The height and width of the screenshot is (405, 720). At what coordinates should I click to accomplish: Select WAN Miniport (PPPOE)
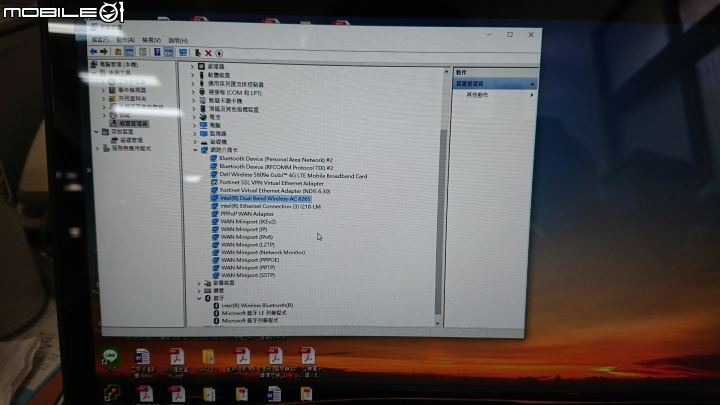(250, 260)
